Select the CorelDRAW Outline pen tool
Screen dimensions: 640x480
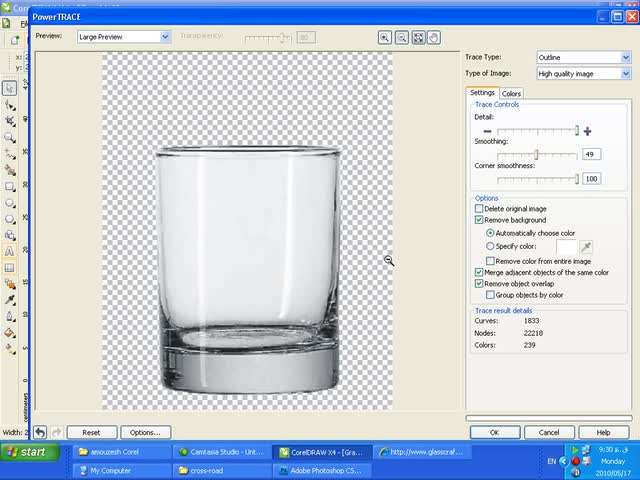pos(9,316)
